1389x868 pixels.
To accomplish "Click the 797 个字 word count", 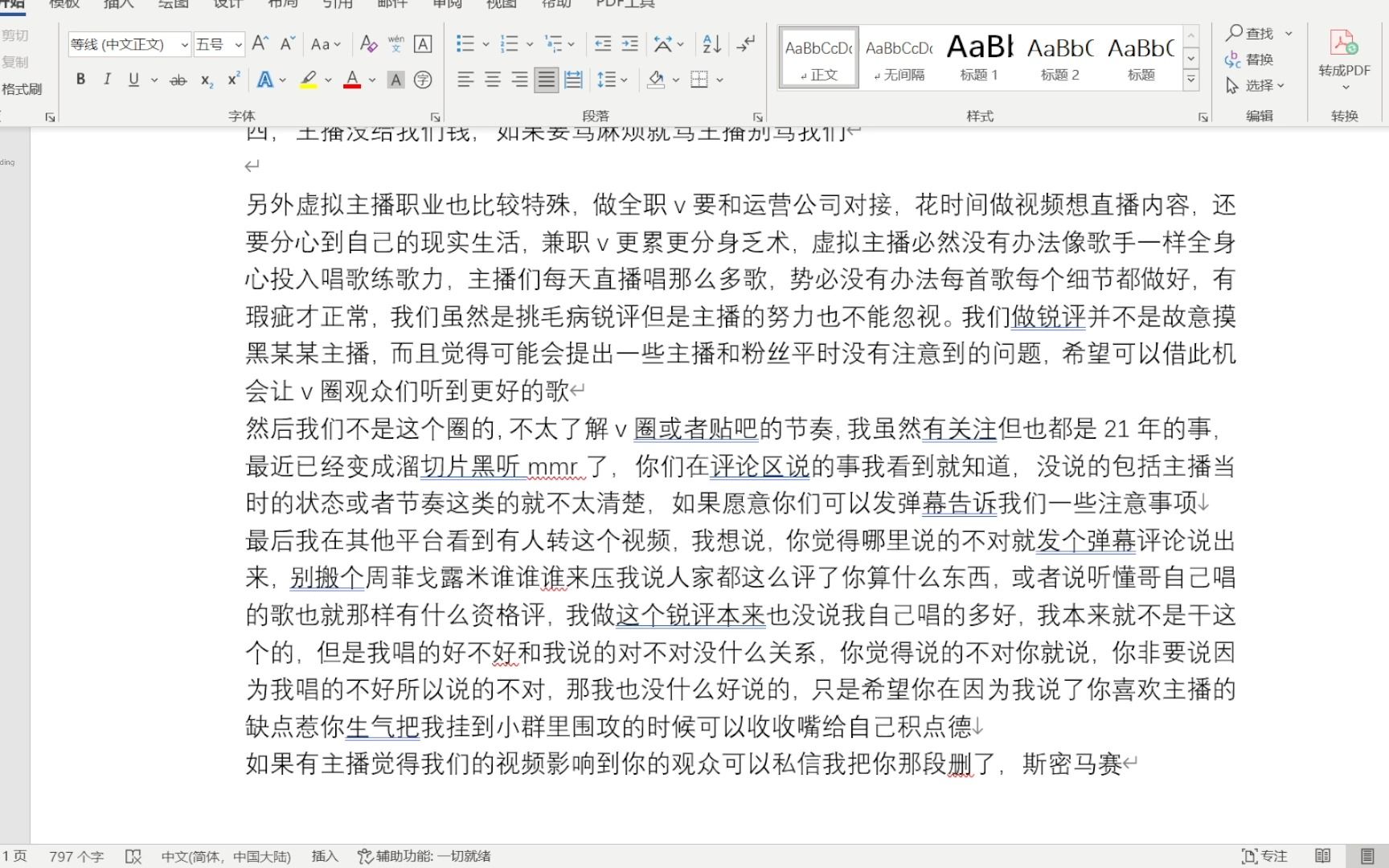I will (x=76, y=857).
